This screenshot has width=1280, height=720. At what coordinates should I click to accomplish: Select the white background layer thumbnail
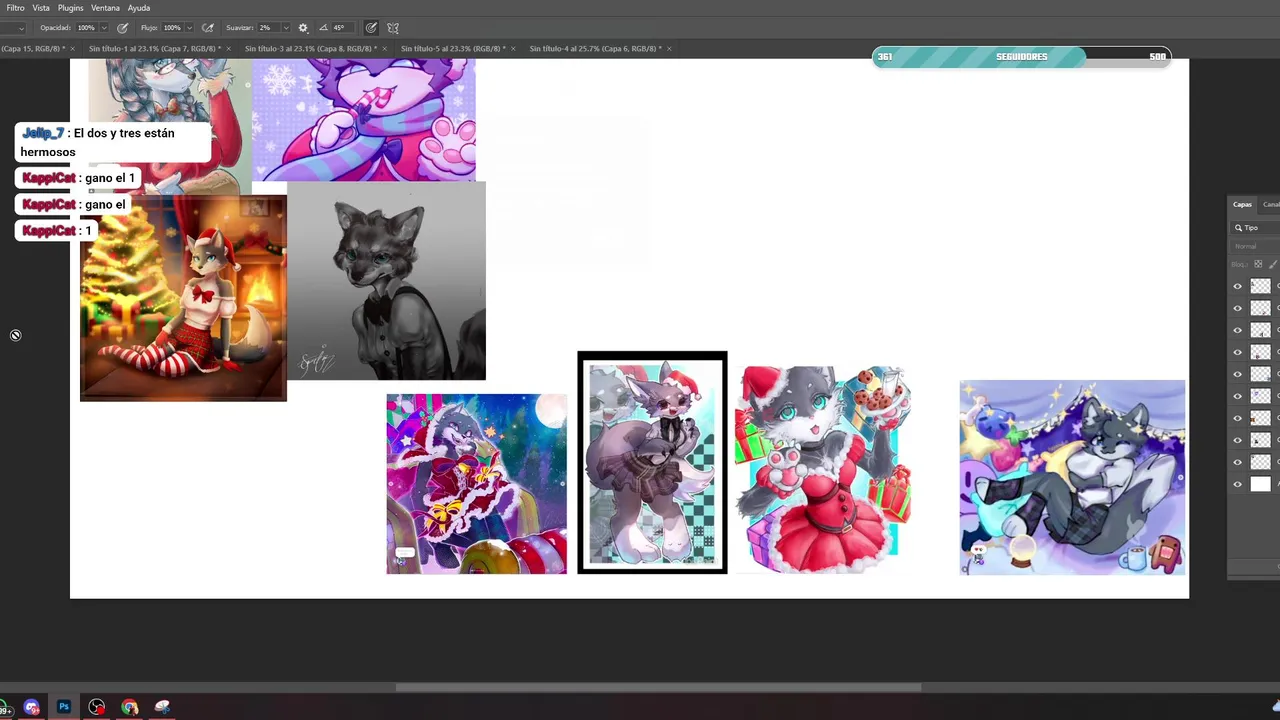tap(1261, 484)
